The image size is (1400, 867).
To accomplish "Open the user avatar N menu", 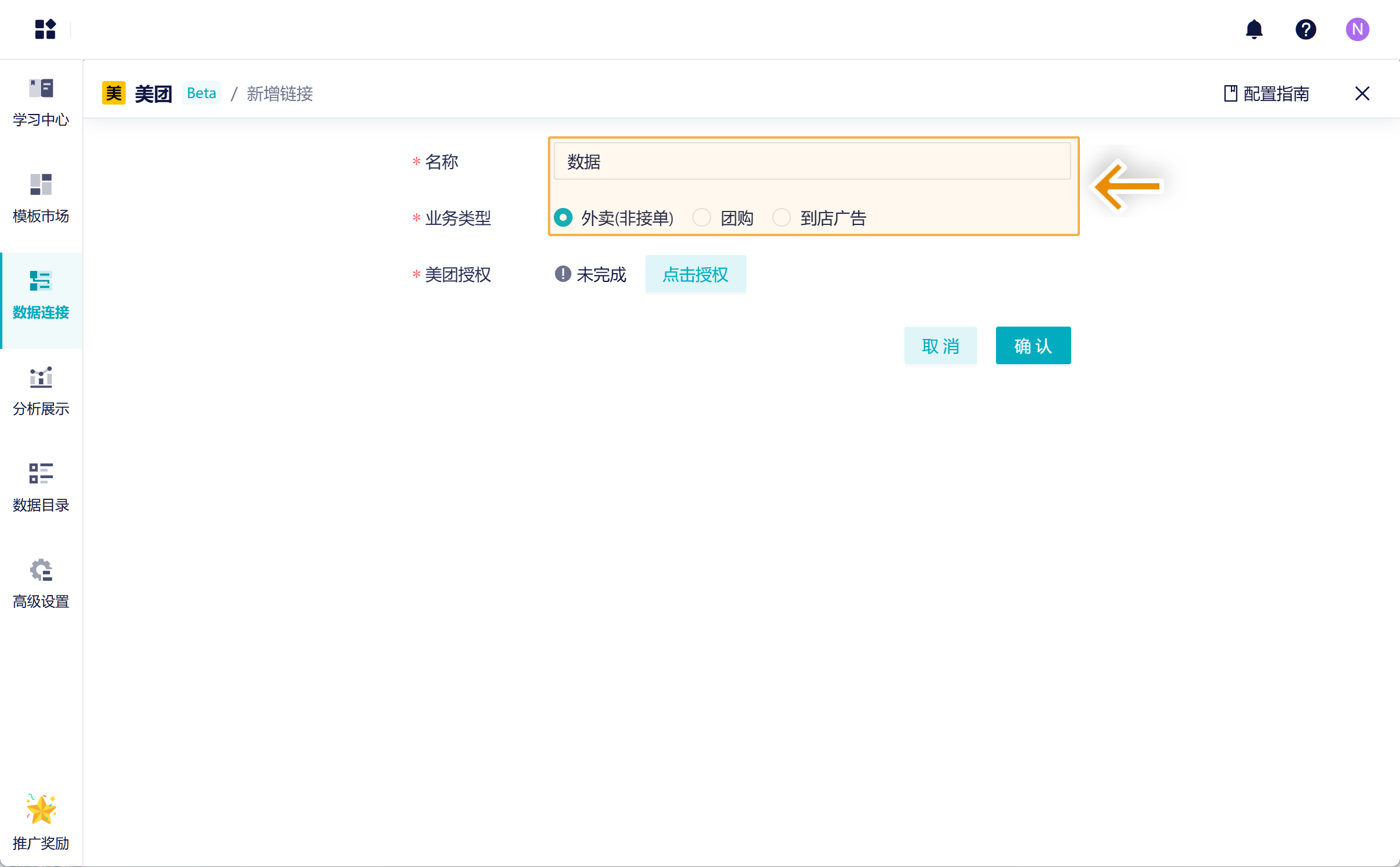I will tap(1357, 29).
